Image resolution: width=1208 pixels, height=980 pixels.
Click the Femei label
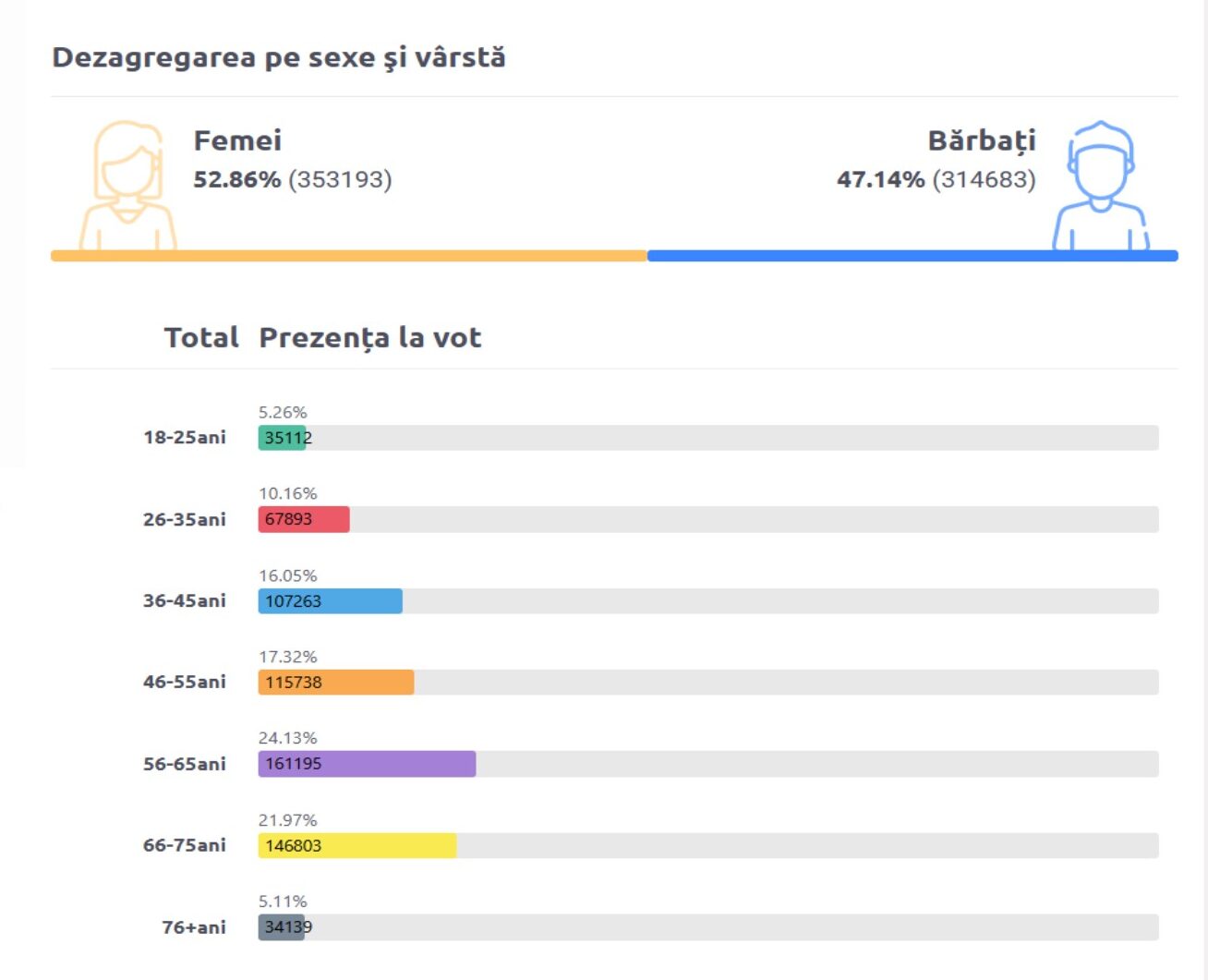[237, 140]
